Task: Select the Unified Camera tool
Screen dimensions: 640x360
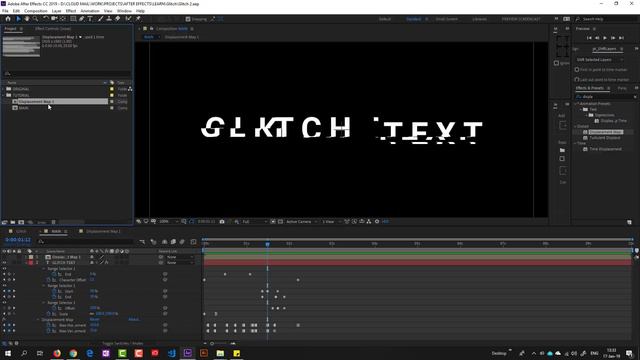Action: (54, 19)
